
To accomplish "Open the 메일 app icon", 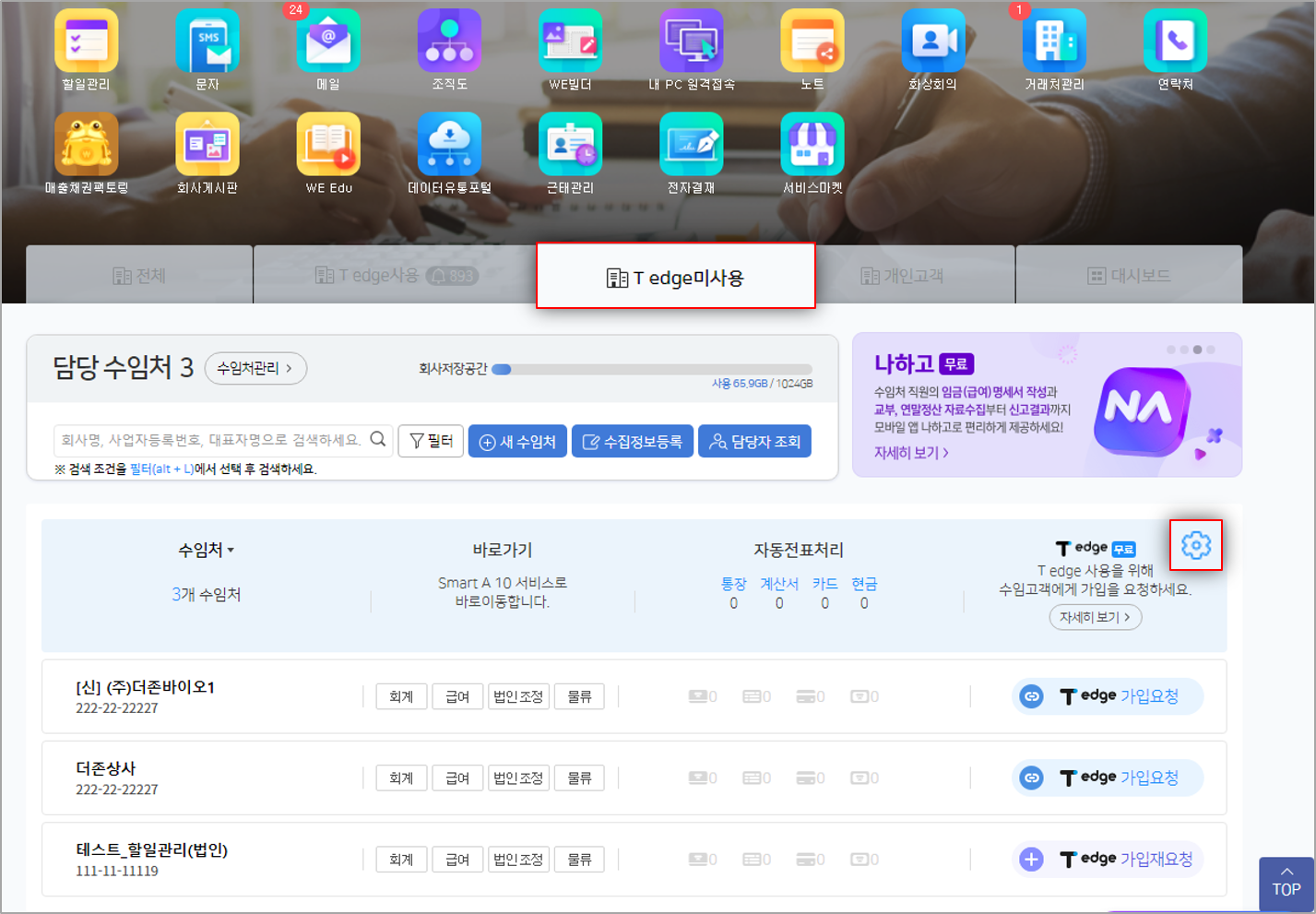I will (x=328, y=42).
